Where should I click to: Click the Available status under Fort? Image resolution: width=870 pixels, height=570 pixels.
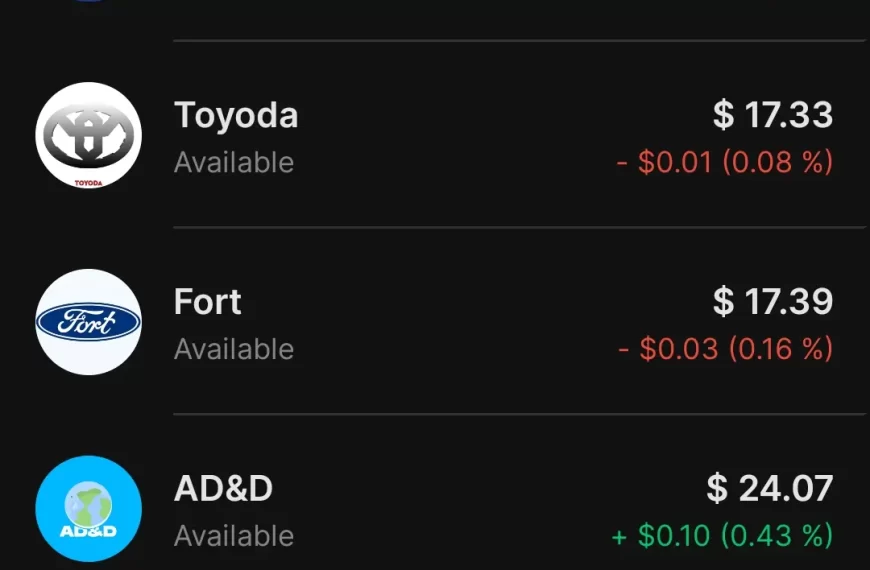234,349
